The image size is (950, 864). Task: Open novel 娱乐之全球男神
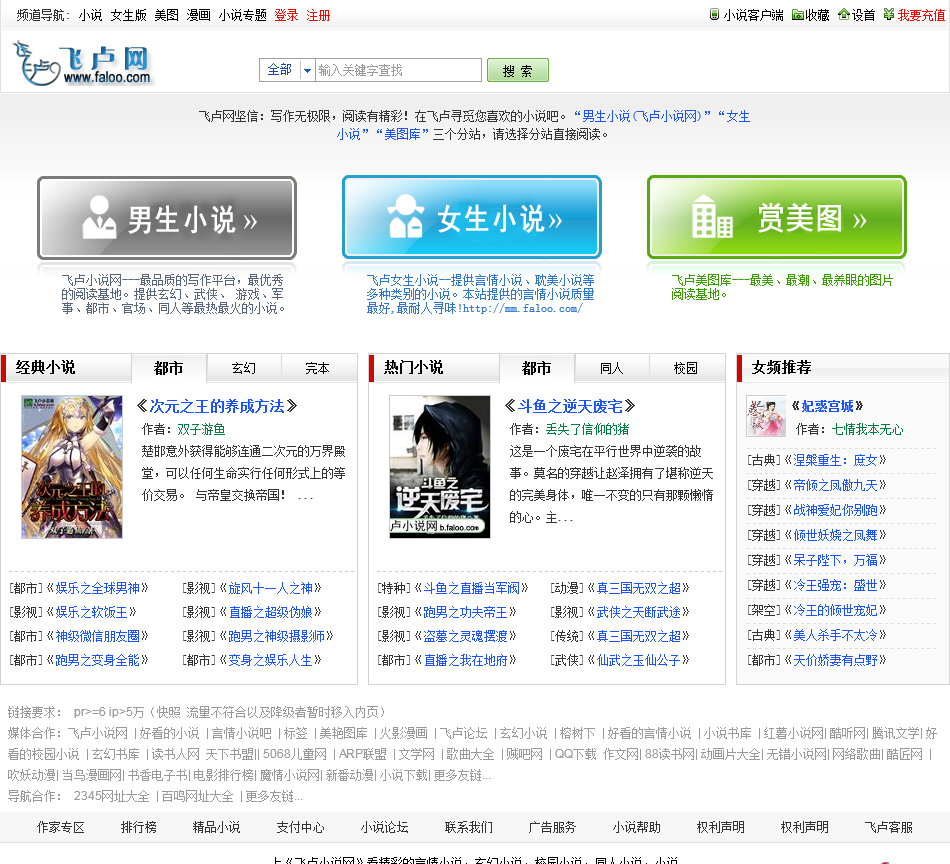click(x=98, y=588)
